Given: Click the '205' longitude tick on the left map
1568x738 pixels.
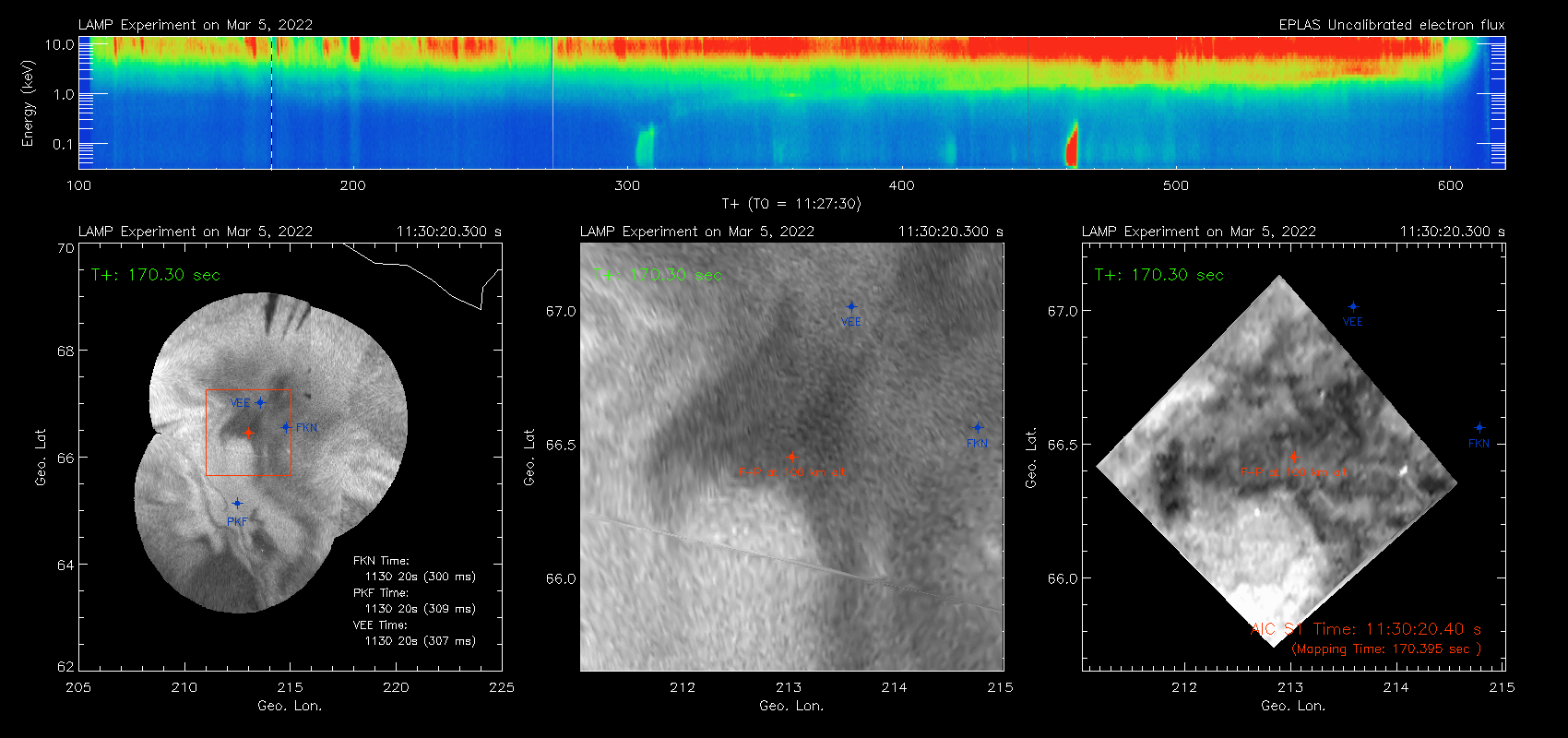Looking at the screenshot, I should pos(78,687).
